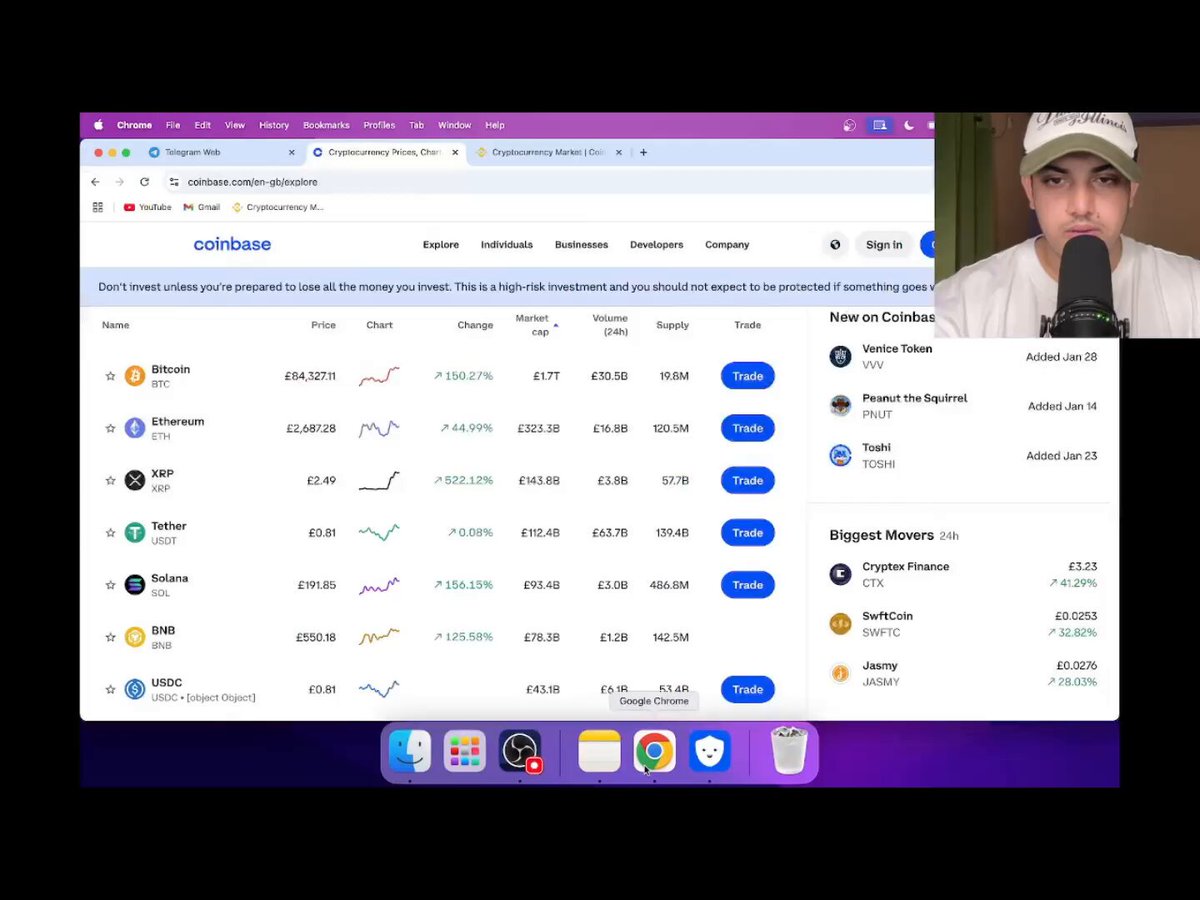Go back to the previous page

(95, 182)
